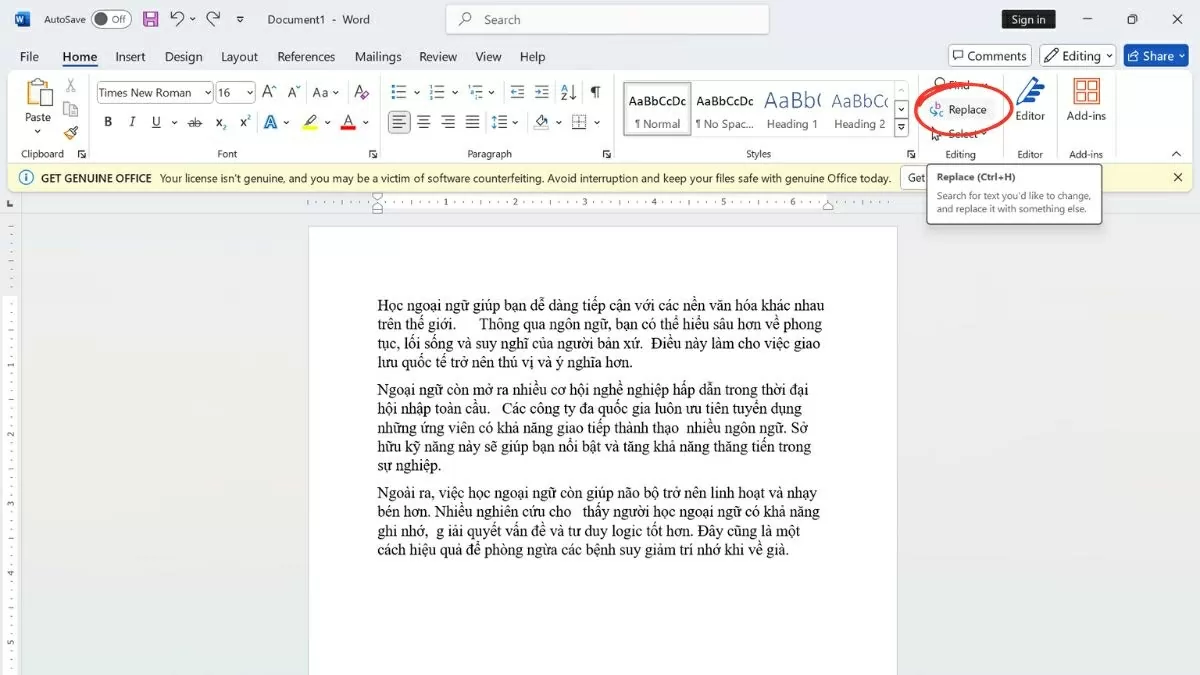Open the Sort icon in Paragraph group
The height and width of the screenshot is (675, 1200).
coord(568,92)
